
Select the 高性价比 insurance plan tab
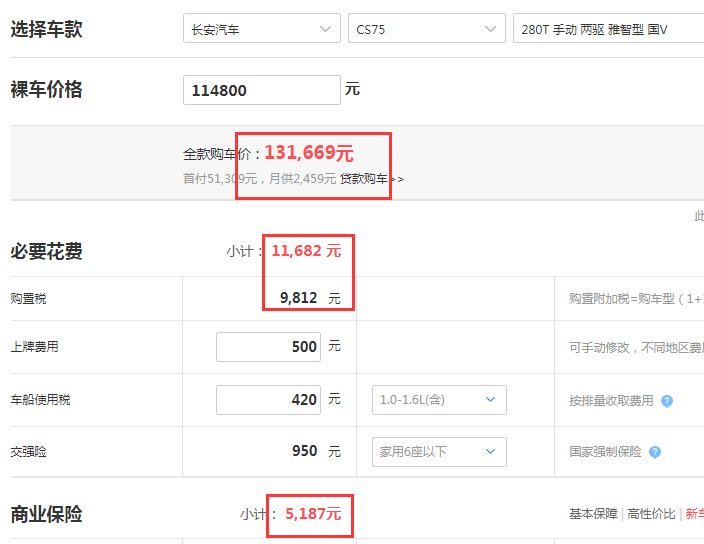(x=651, y=514)
